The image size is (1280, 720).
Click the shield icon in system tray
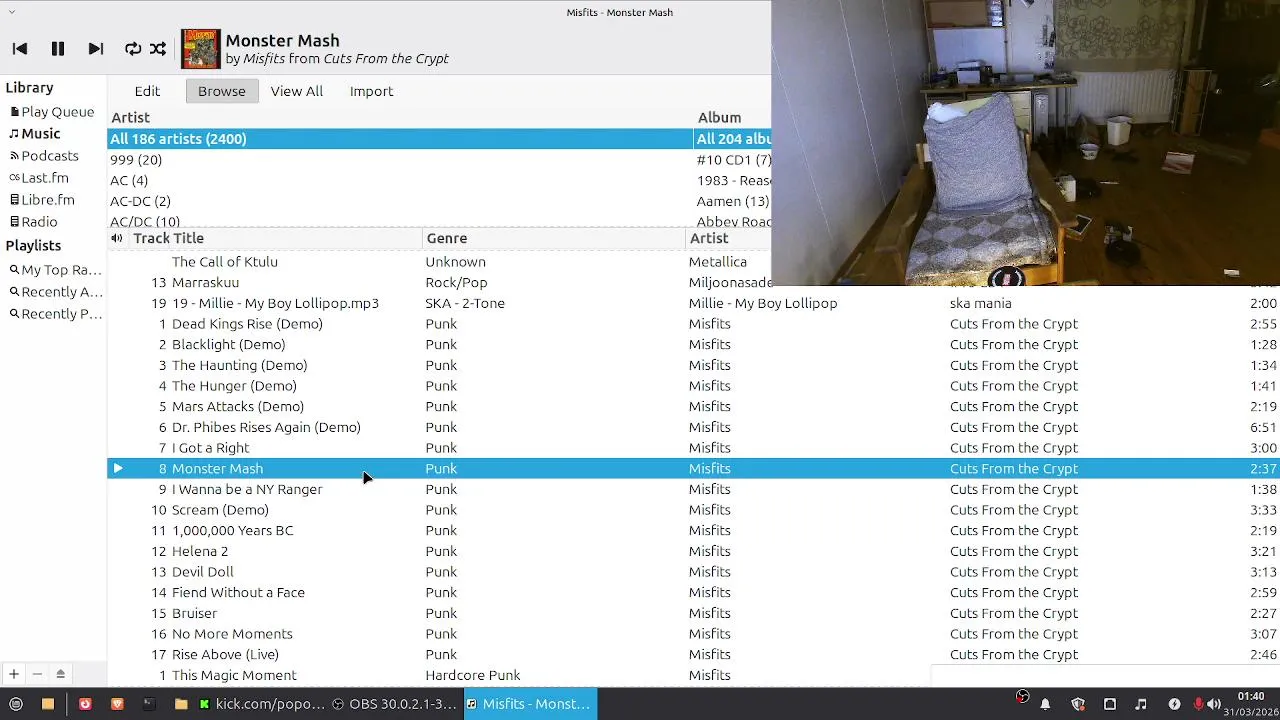(1078, 704)
